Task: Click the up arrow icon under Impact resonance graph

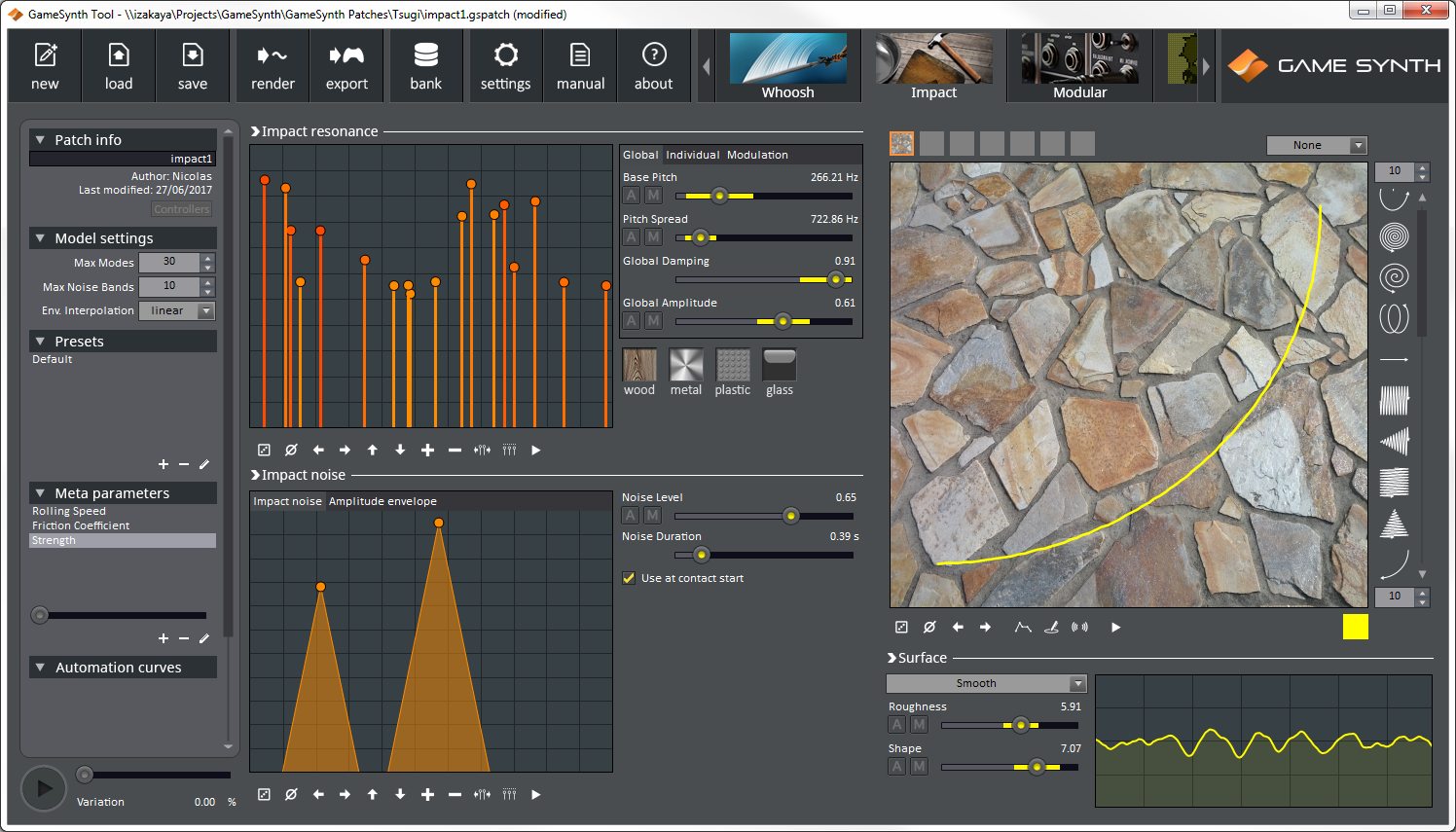Action: point(373,450)
